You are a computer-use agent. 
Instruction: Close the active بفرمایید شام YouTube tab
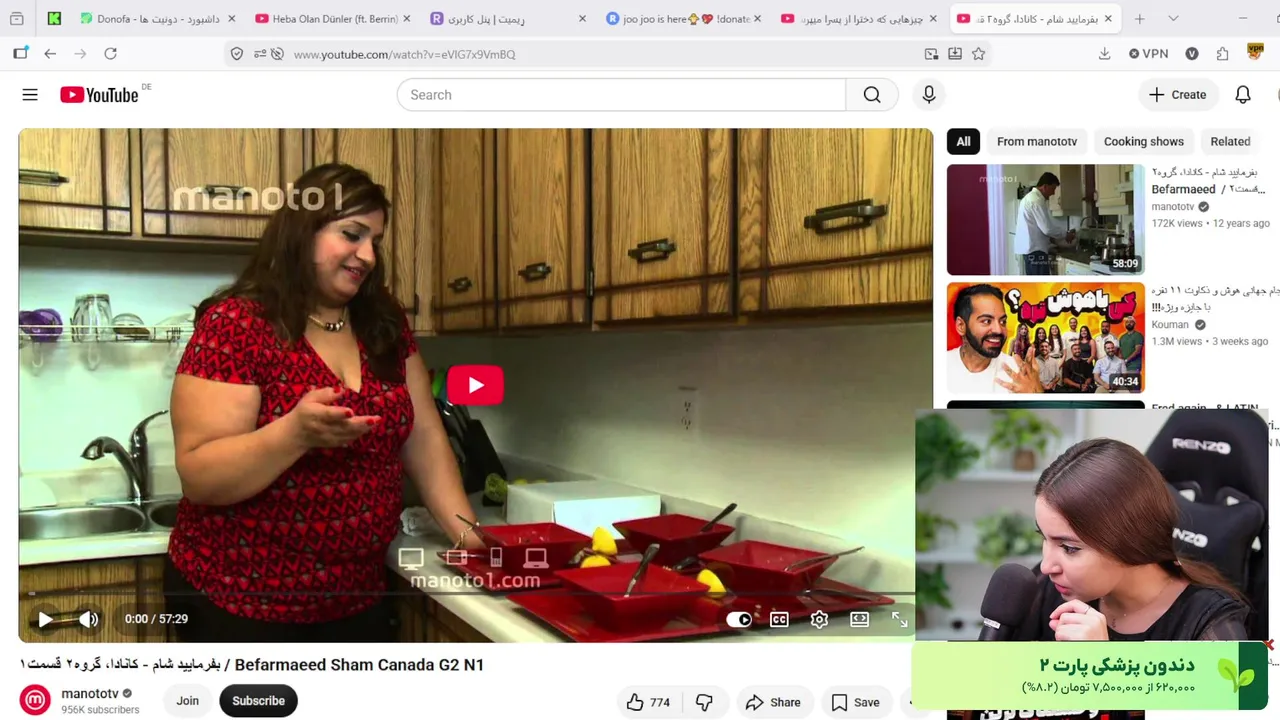click(1109, 18)
